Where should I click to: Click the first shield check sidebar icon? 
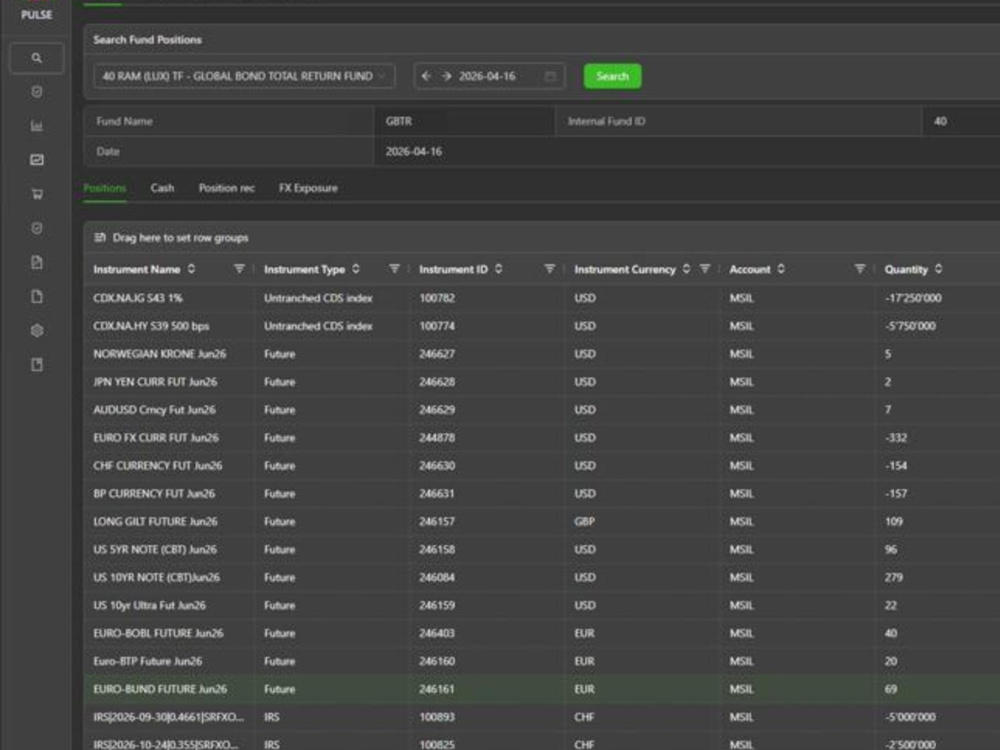point(36,92)
